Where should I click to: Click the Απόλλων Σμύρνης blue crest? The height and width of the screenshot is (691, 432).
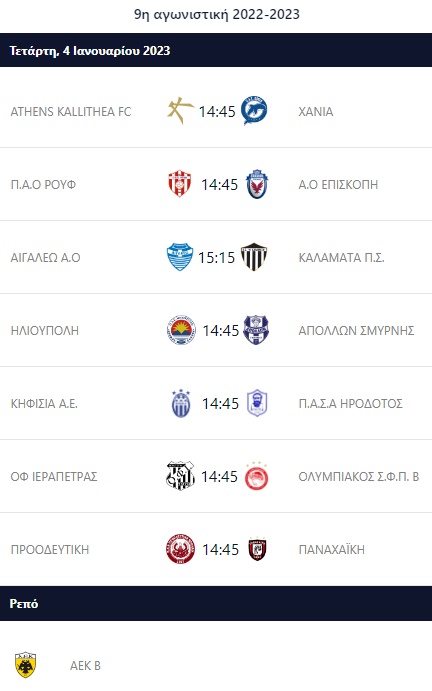256,330
